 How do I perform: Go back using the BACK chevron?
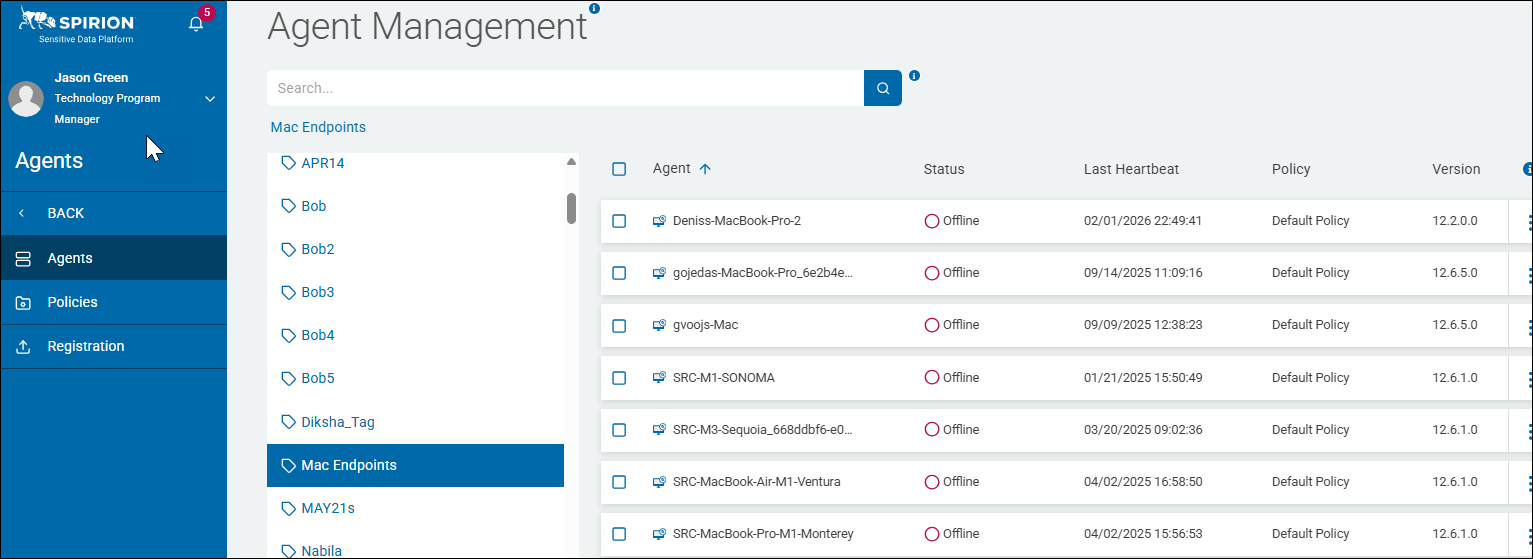22,213
